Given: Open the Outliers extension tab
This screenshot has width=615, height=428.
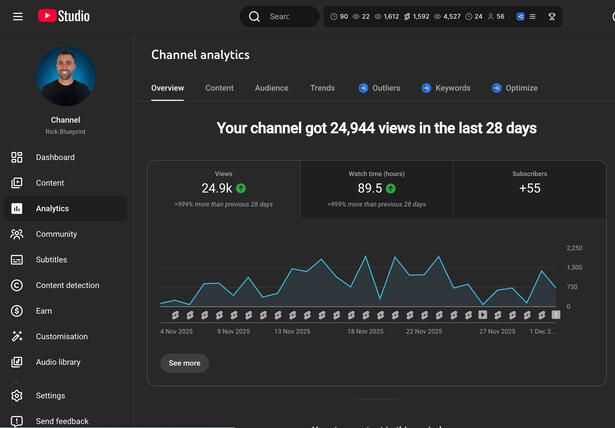Looking at the screenshot, I should (380, 88).
